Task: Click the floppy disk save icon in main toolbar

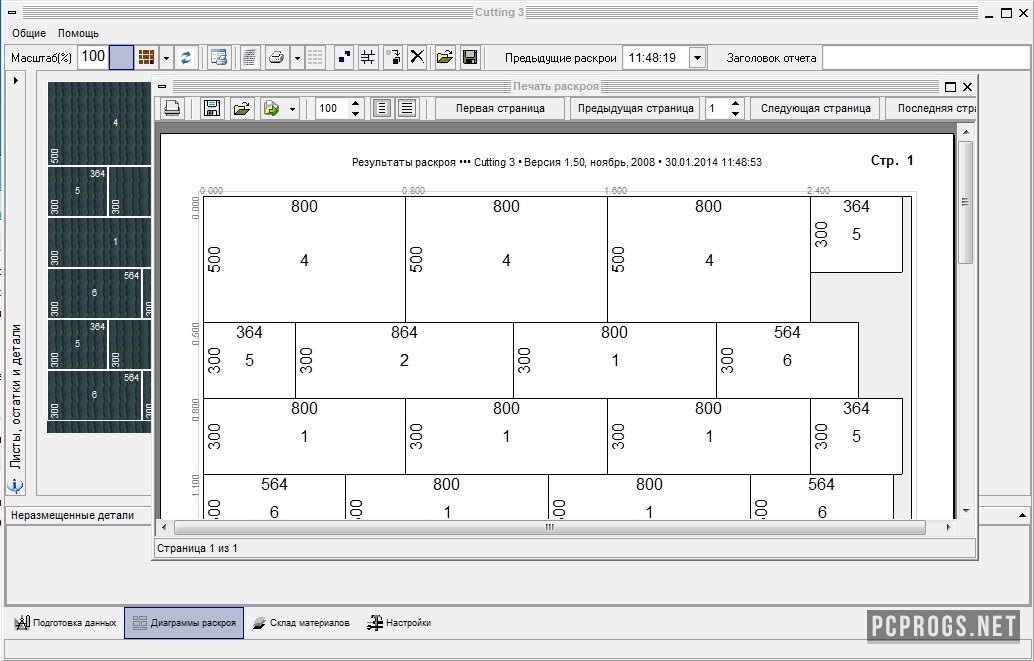Action: [x=469, y=58]
